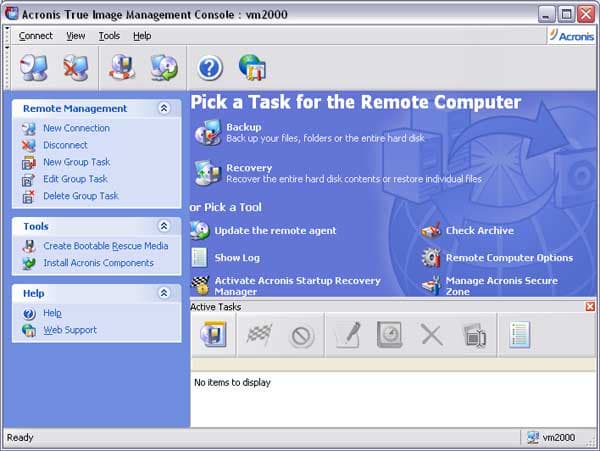Collapse the Help sidebar panel
This screenshot has height=451, width=600.
164,293
